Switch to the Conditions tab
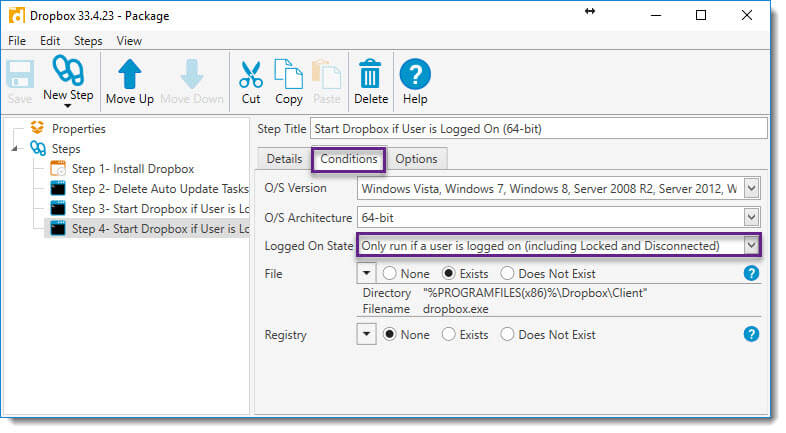The height and width of the screenshot is (433, 786). click(349, 159)
